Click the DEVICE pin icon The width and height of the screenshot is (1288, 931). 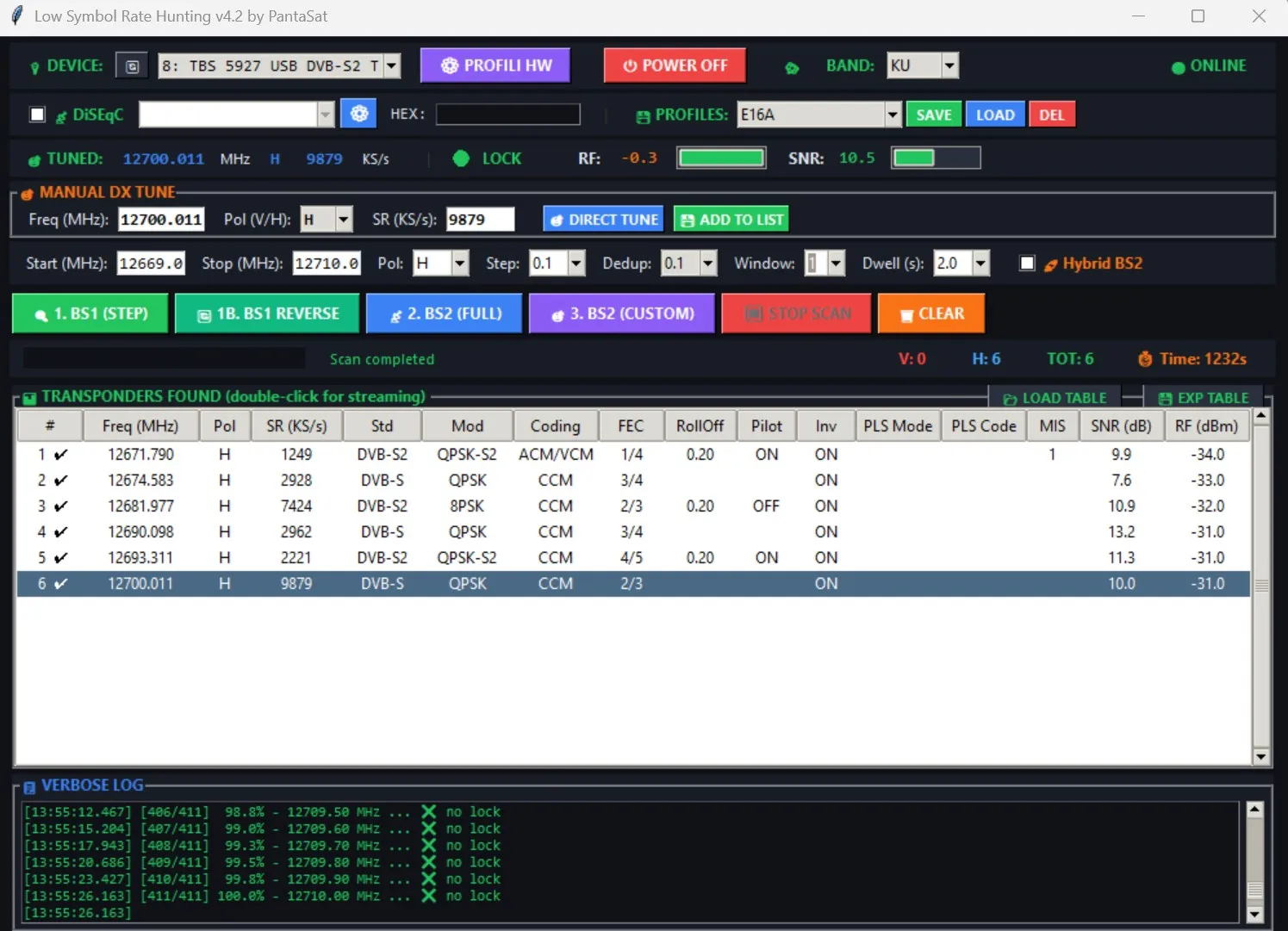[34, 67]
